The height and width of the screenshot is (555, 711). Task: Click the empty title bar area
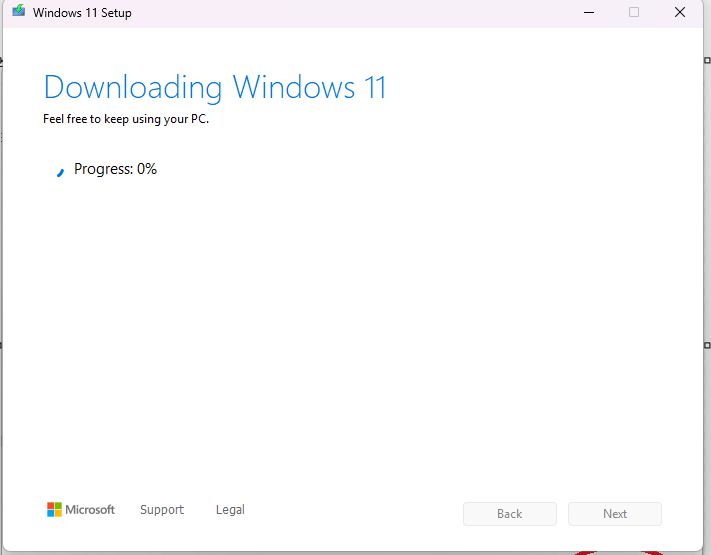[x=350, y=13]
